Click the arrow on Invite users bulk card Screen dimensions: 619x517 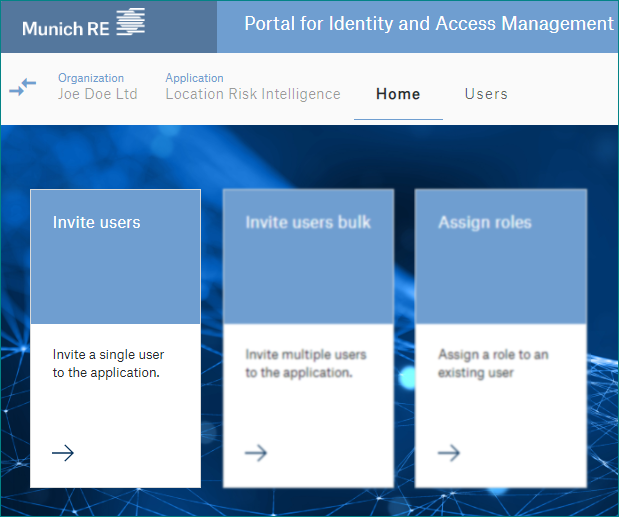pyautogui.click(x=256, y=453)
